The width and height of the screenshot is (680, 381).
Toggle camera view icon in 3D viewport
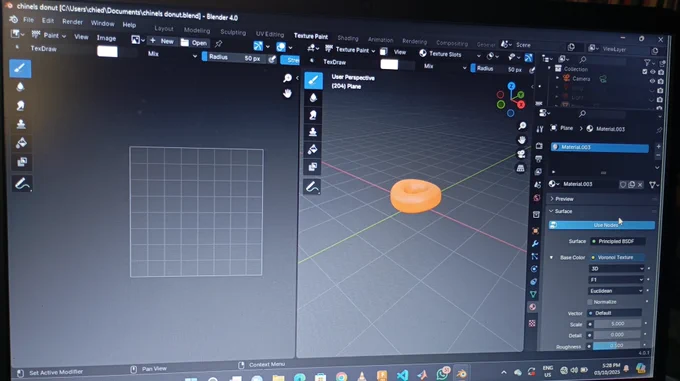pyautogui.click(x=521, y=154)
